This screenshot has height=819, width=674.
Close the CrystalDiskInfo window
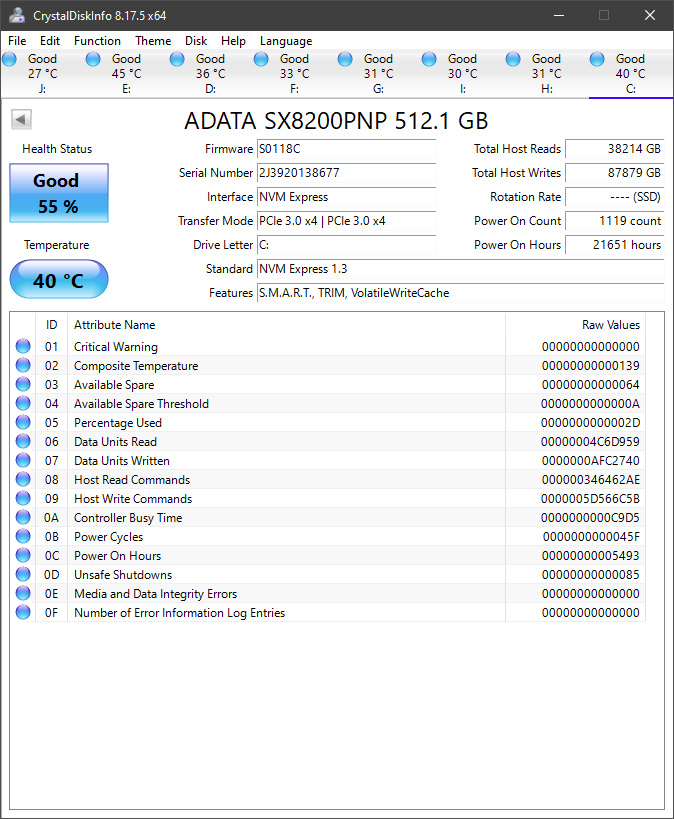(649, 15)
